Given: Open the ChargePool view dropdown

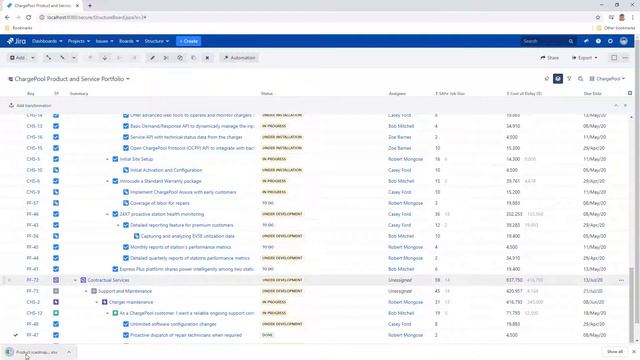Looking at the screenshot, I should coord(607,79).
